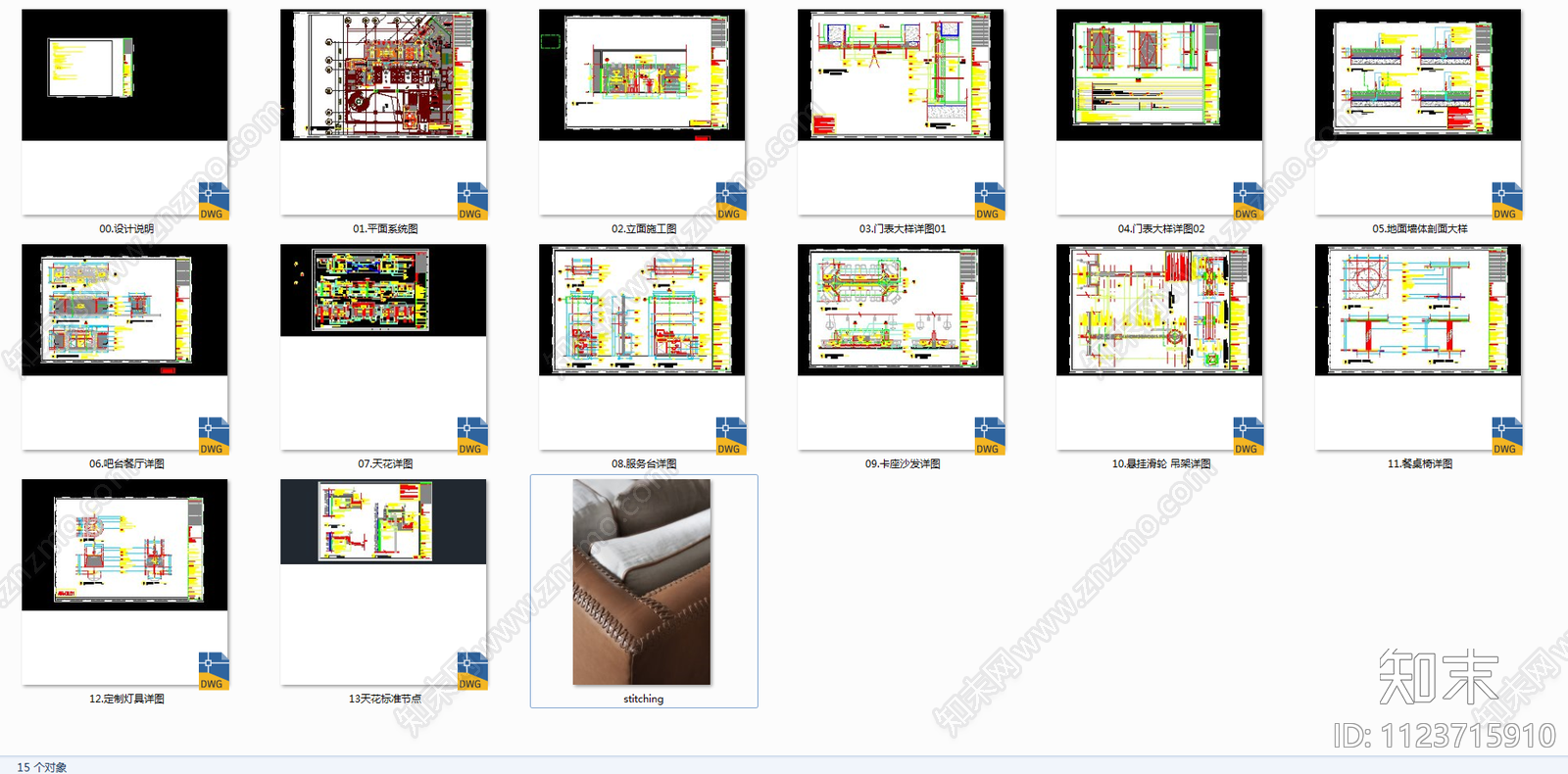The width and height of the screenshot is (1568, 774).
Task: Click the file name 11.餐桌椅详图
Action: click(1420, 464)
